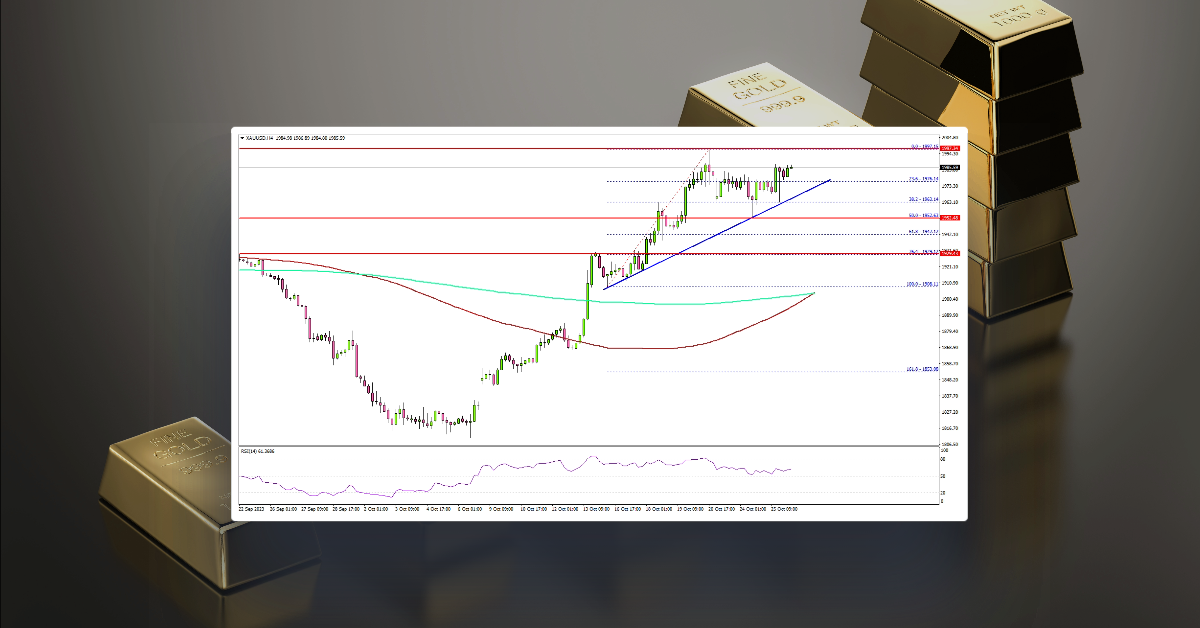This screenshot has height=628, width=1200.
Task: Select the blue ascending trendline
Action: point(720,232)
